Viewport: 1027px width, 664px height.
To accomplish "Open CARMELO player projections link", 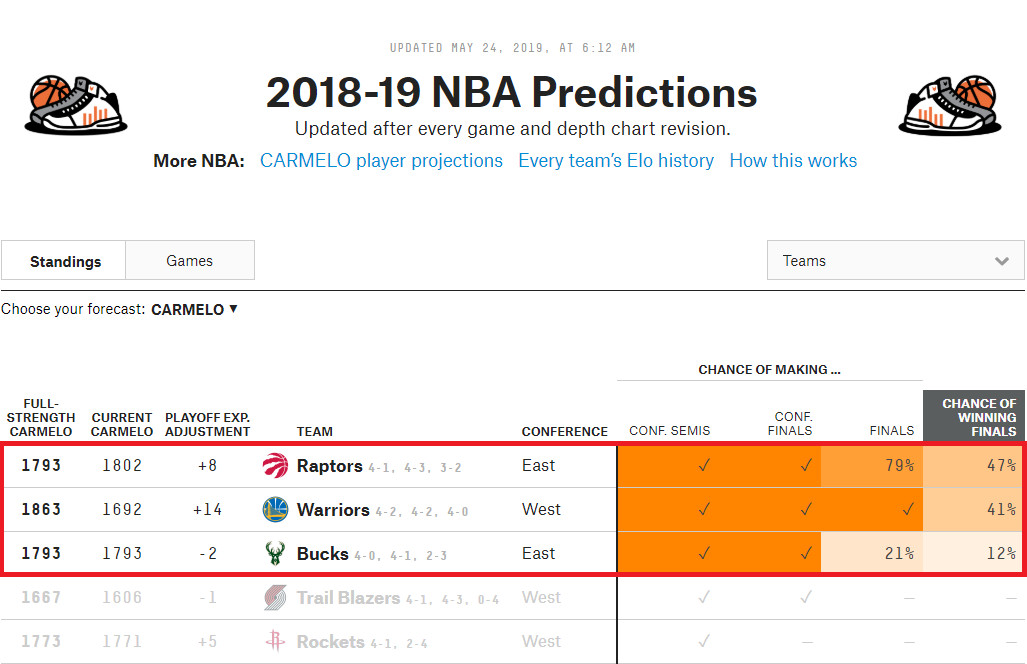I will point(381,160).
